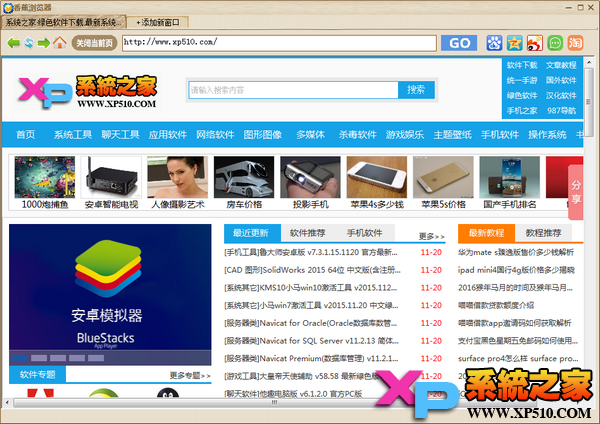
Task: Click the site search input box
Action: pos(293,90)
